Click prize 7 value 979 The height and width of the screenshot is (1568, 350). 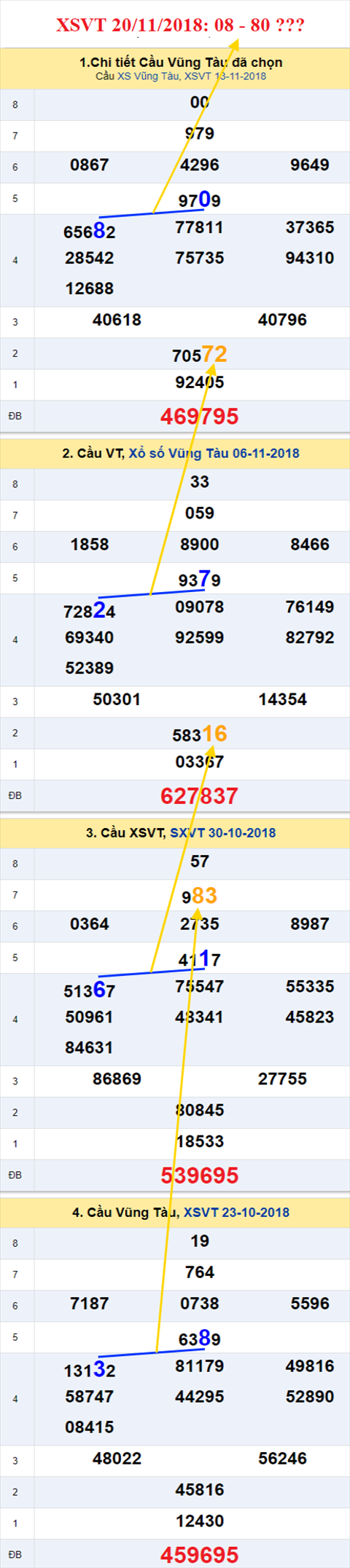coord(199,133)
